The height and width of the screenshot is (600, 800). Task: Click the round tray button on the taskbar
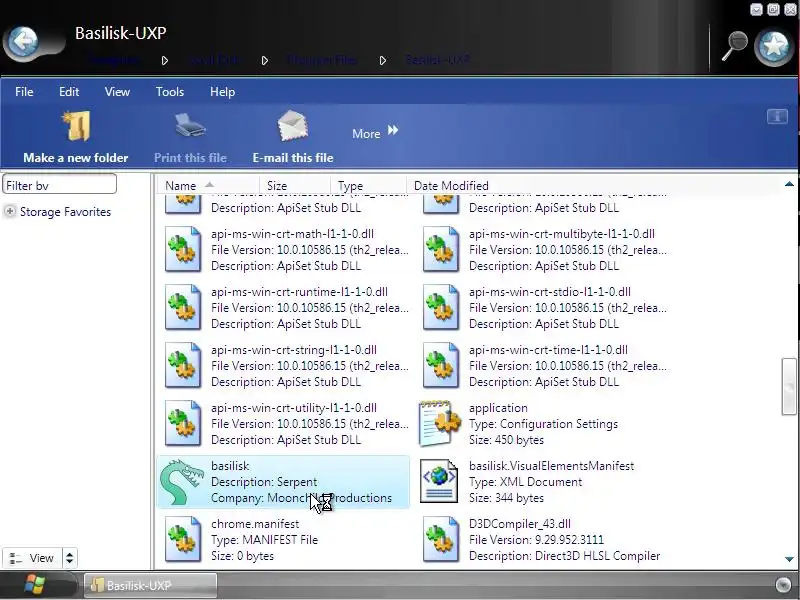[783, 585]
